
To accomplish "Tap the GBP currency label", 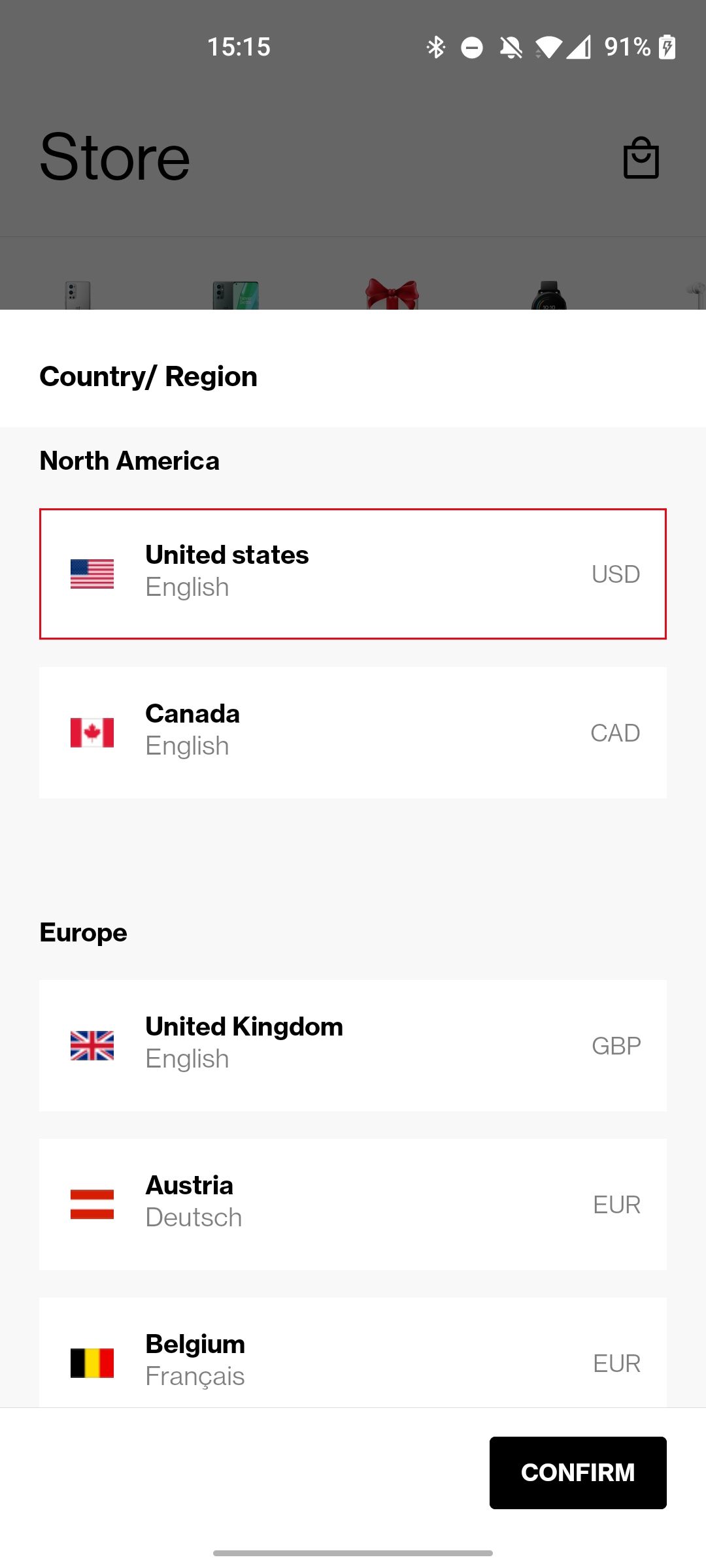I will point(616,1046).
